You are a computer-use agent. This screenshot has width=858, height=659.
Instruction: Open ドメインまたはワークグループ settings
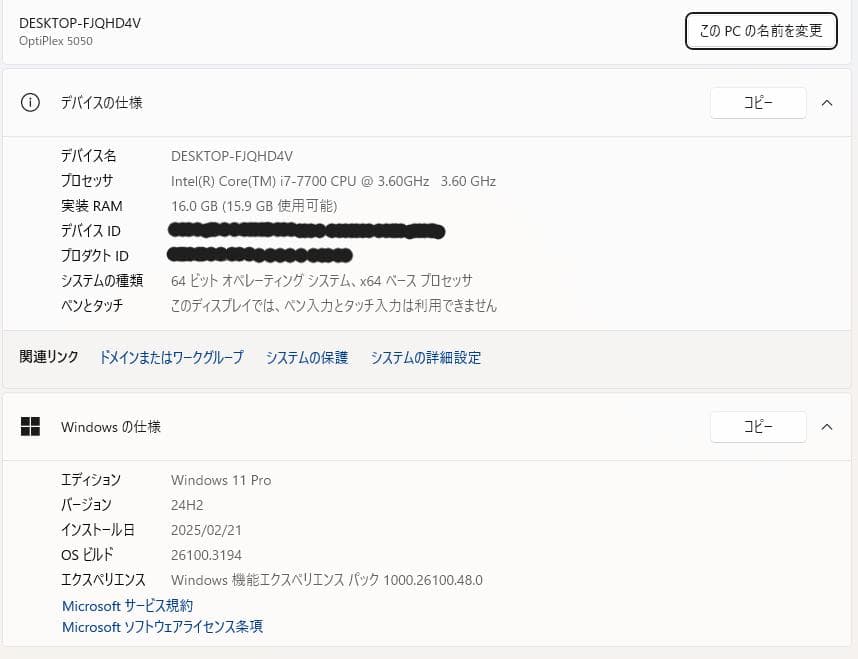[170, 357]
